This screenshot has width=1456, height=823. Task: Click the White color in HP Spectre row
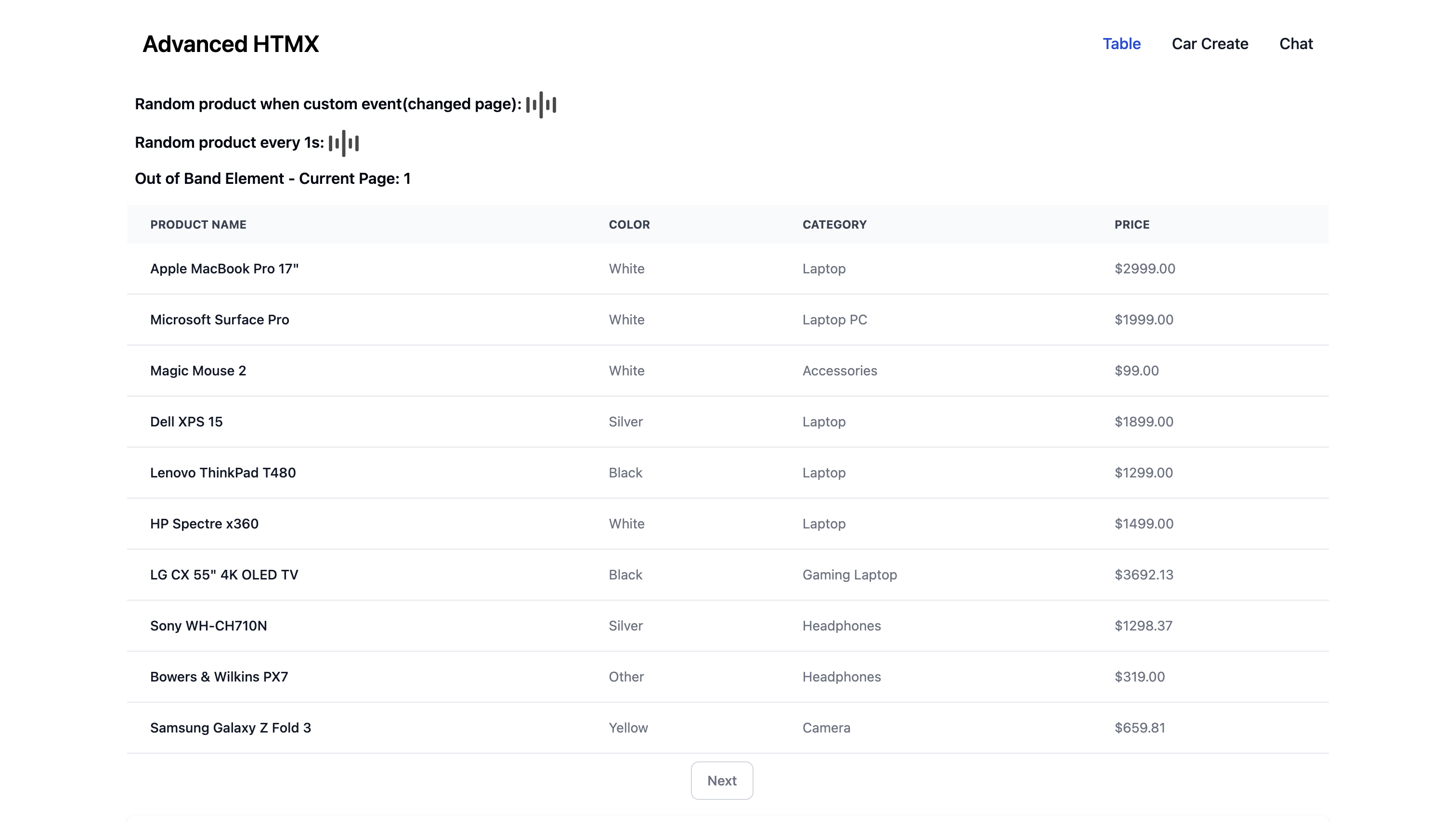pyautogui.click(x=626, y=524)
